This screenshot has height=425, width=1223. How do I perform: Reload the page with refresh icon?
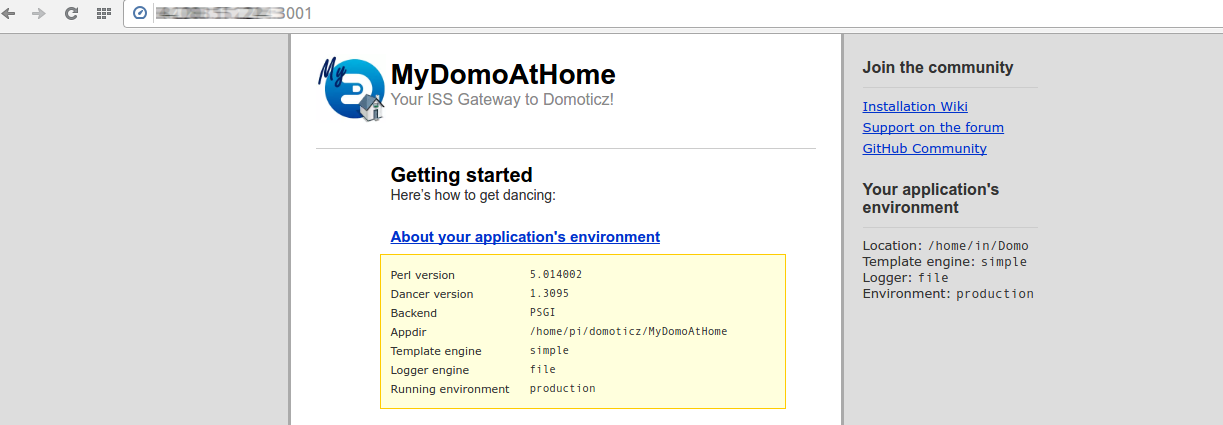pos(71,13)
